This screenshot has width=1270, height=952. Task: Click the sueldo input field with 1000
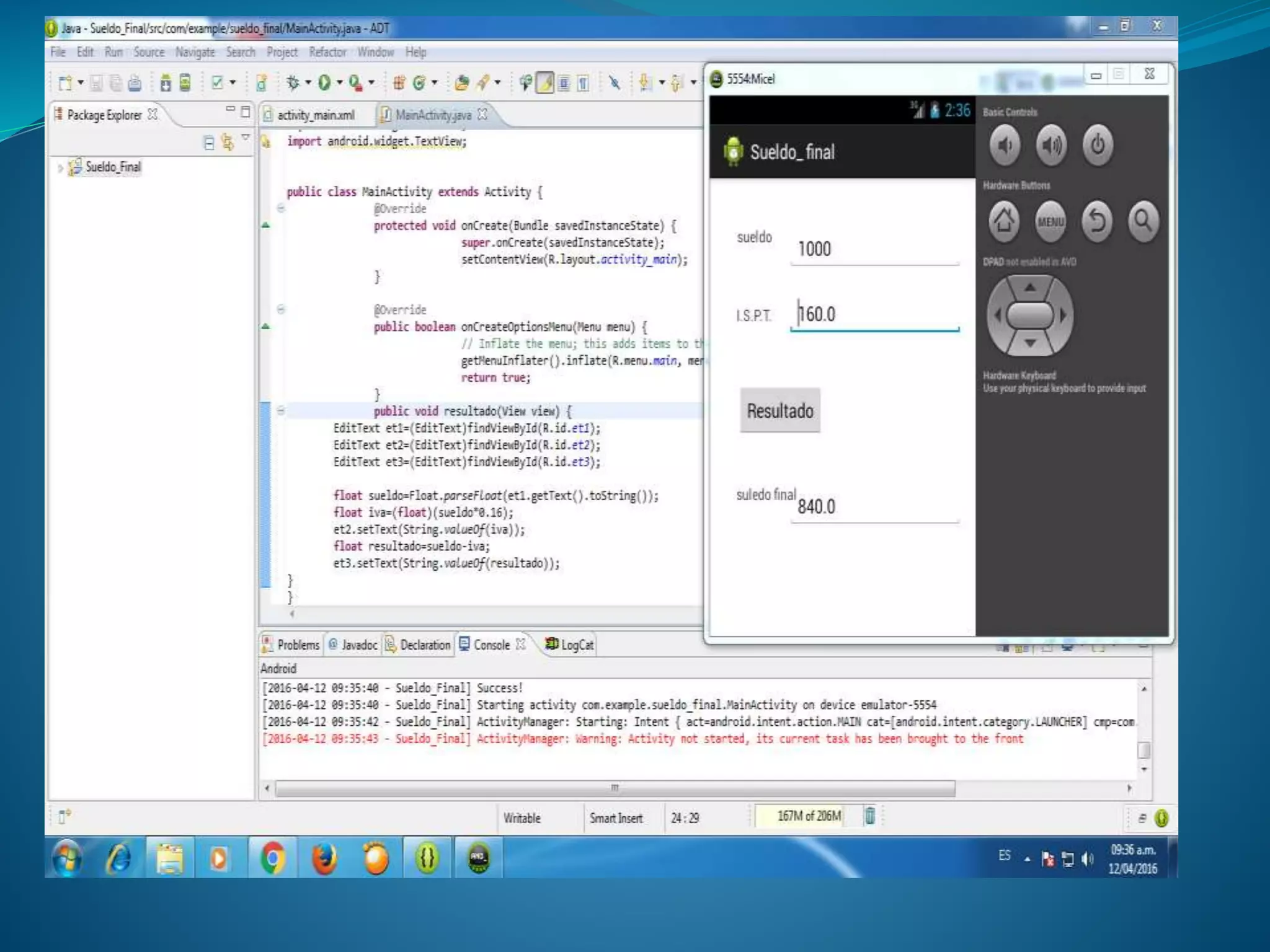pos(874,249)
